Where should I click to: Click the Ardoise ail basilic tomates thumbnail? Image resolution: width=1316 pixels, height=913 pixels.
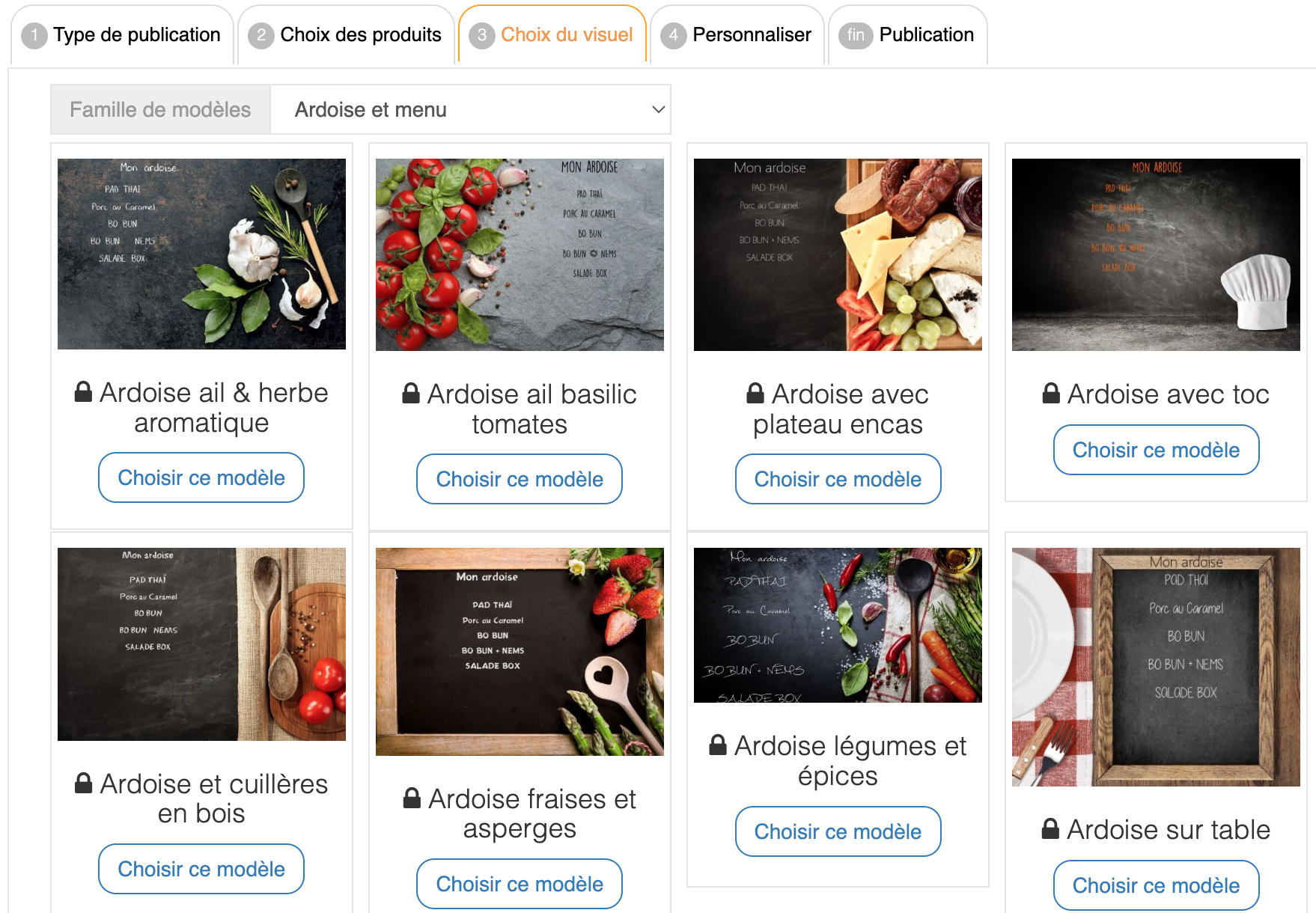coord(520,254)
